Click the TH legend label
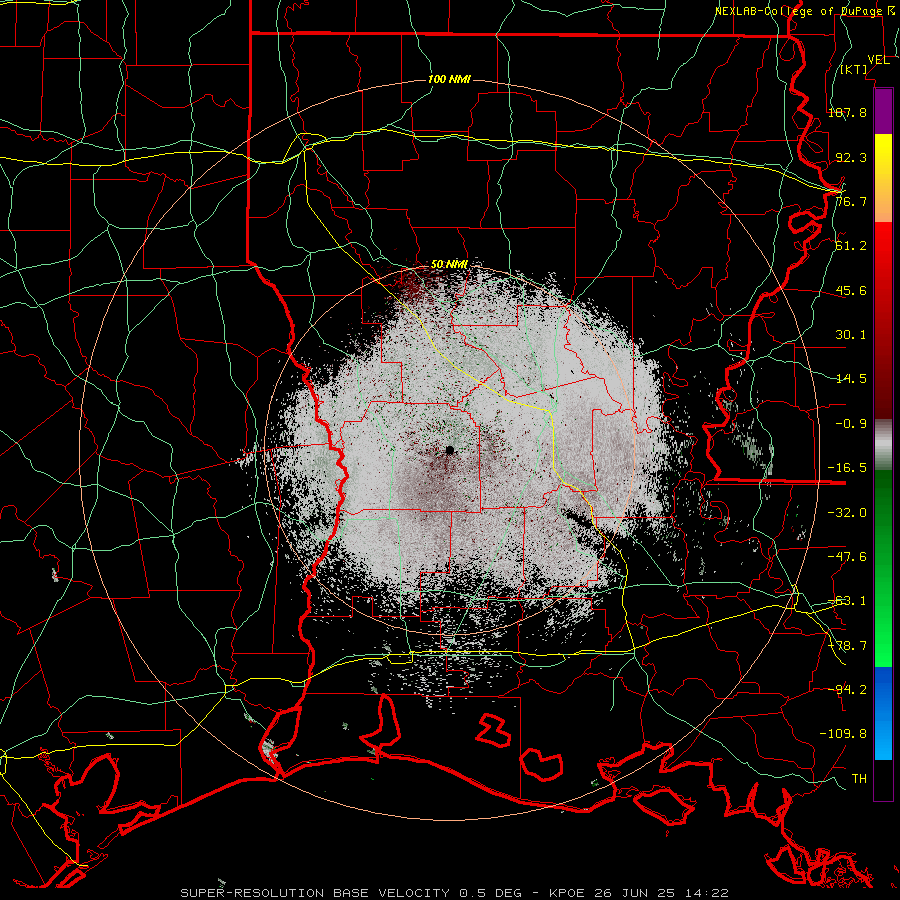Viewport: 900px width, 900px height. [859, 779]
